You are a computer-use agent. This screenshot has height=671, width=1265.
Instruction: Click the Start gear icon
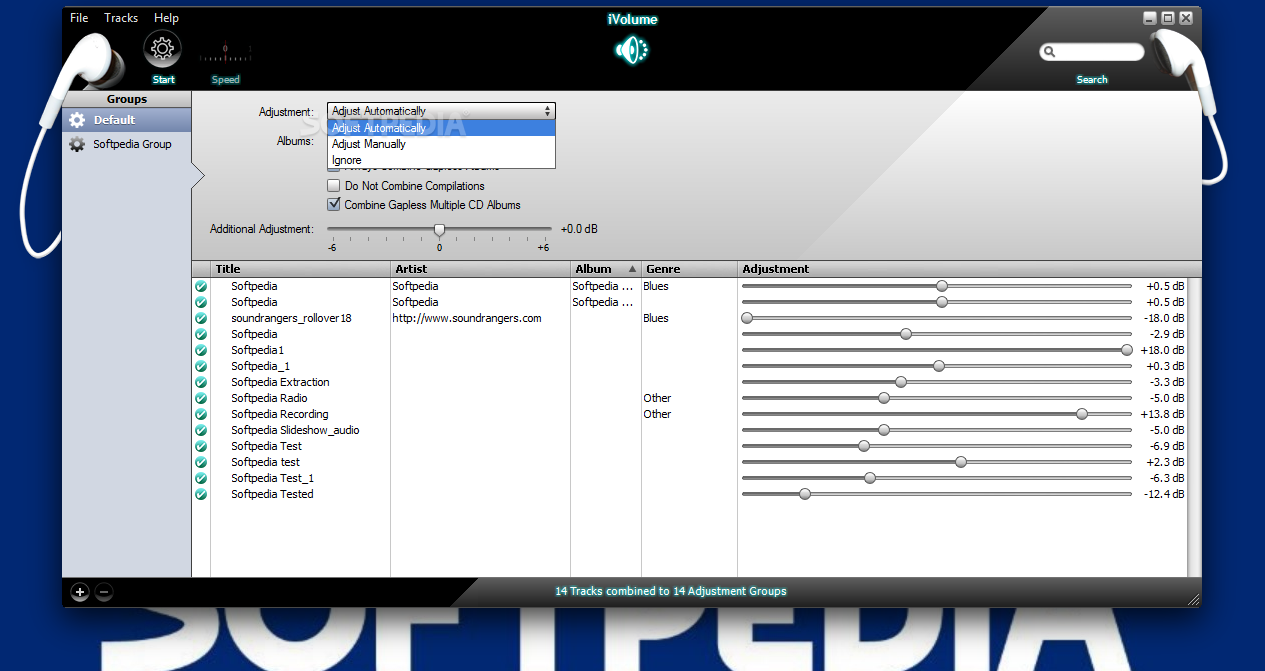tap(163, 49)
